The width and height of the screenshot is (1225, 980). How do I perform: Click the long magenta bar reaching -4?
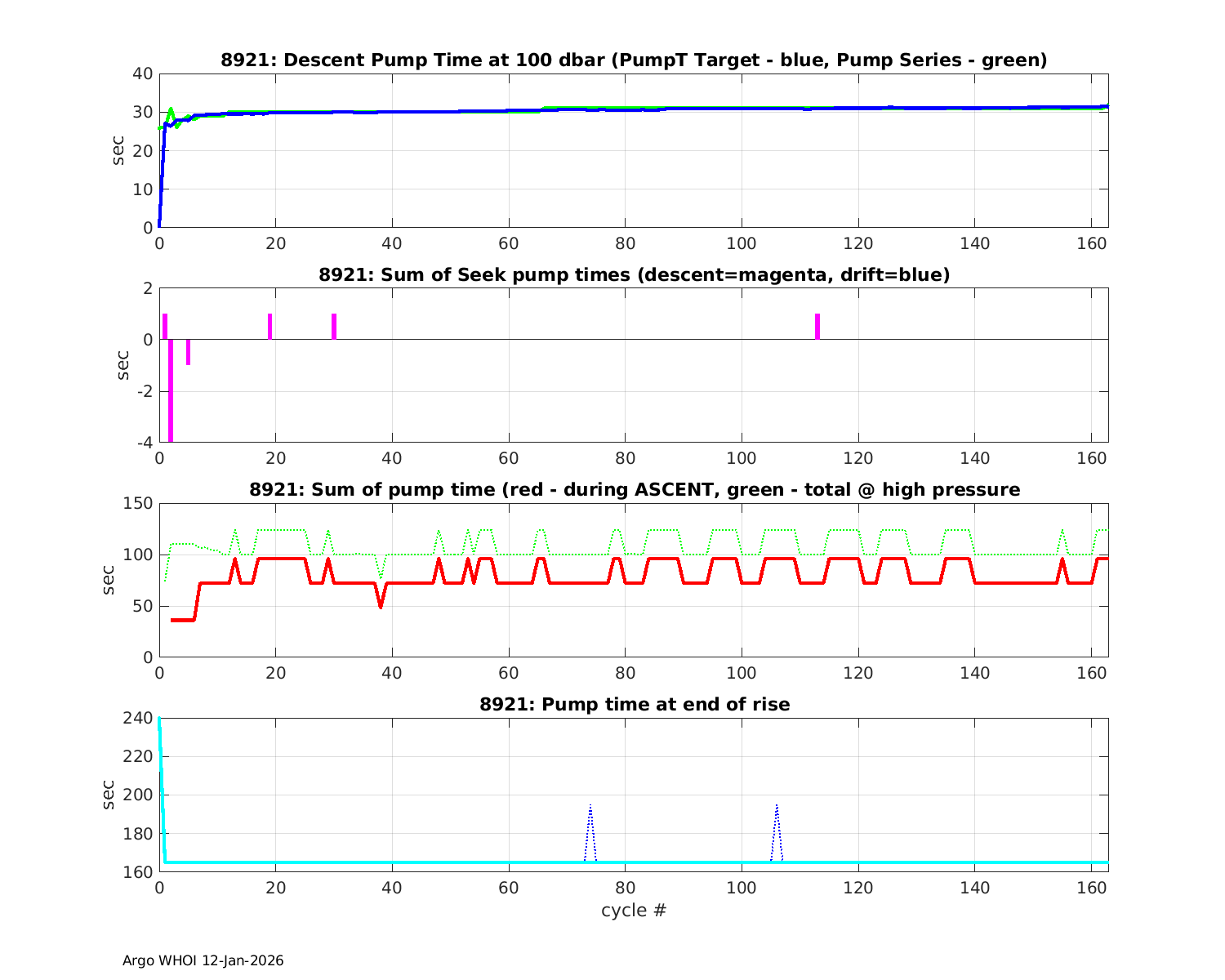(x=171, y=390)
